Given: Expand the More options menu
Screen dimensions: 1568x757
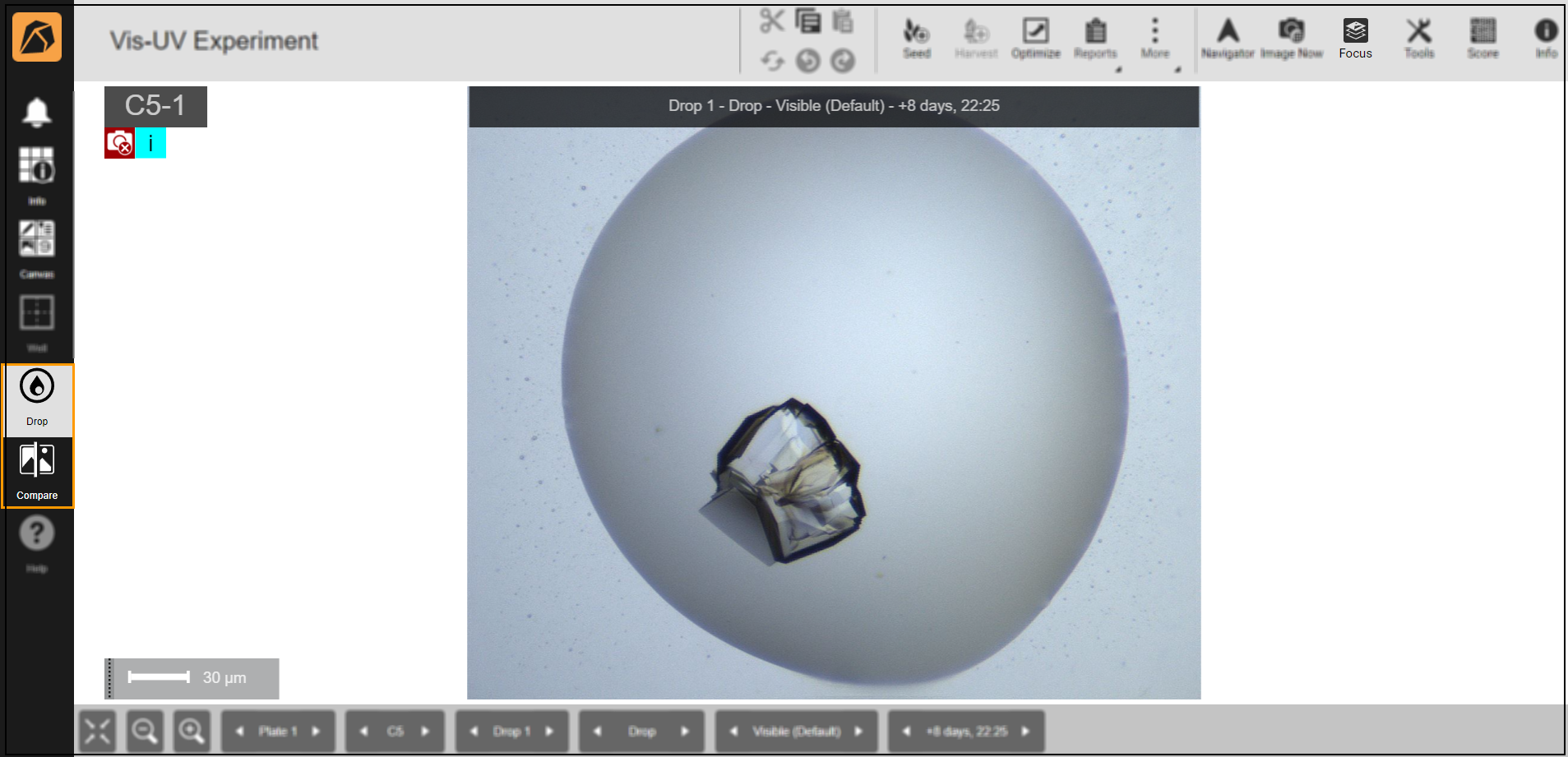Looking at the screenshot, I should (x=1155, y=37).
